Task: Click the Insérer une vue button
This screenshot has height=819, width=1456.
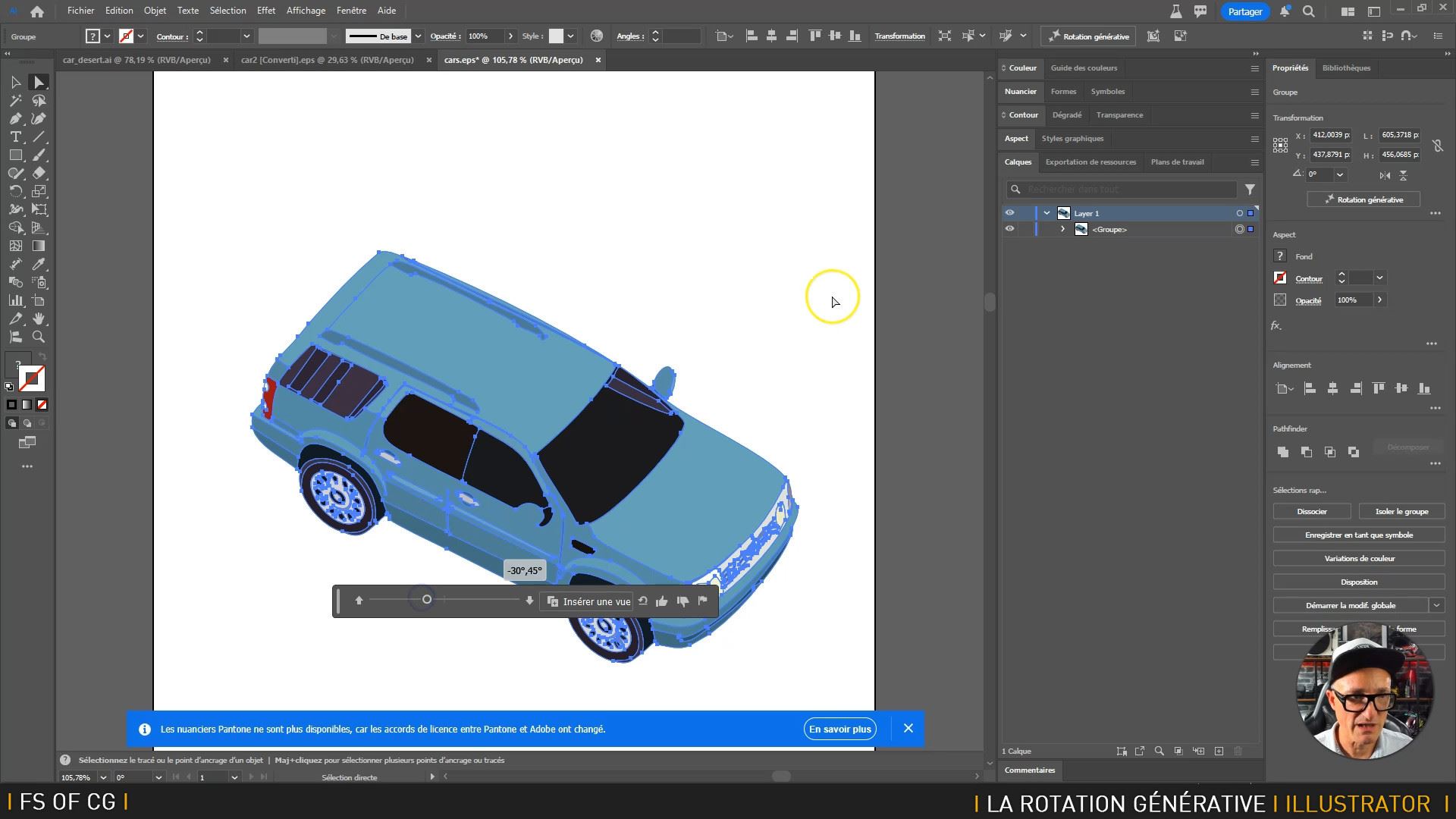Action: [589, 601]
